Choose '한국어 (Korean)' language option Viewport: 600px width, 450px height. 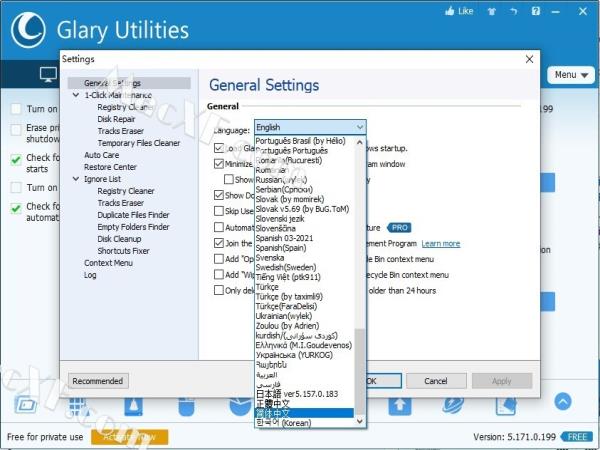pos(305,423)
